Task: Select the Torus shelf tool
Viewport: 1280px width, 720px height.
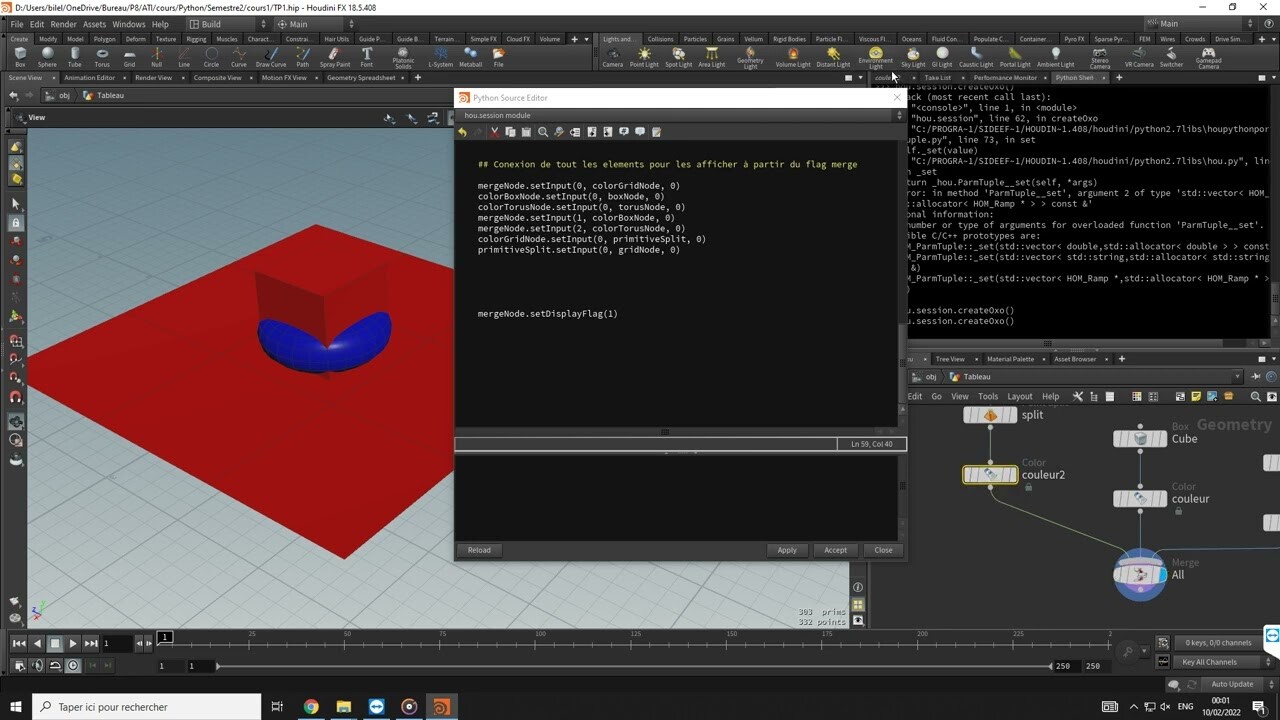Action: (x=102, y=57)
